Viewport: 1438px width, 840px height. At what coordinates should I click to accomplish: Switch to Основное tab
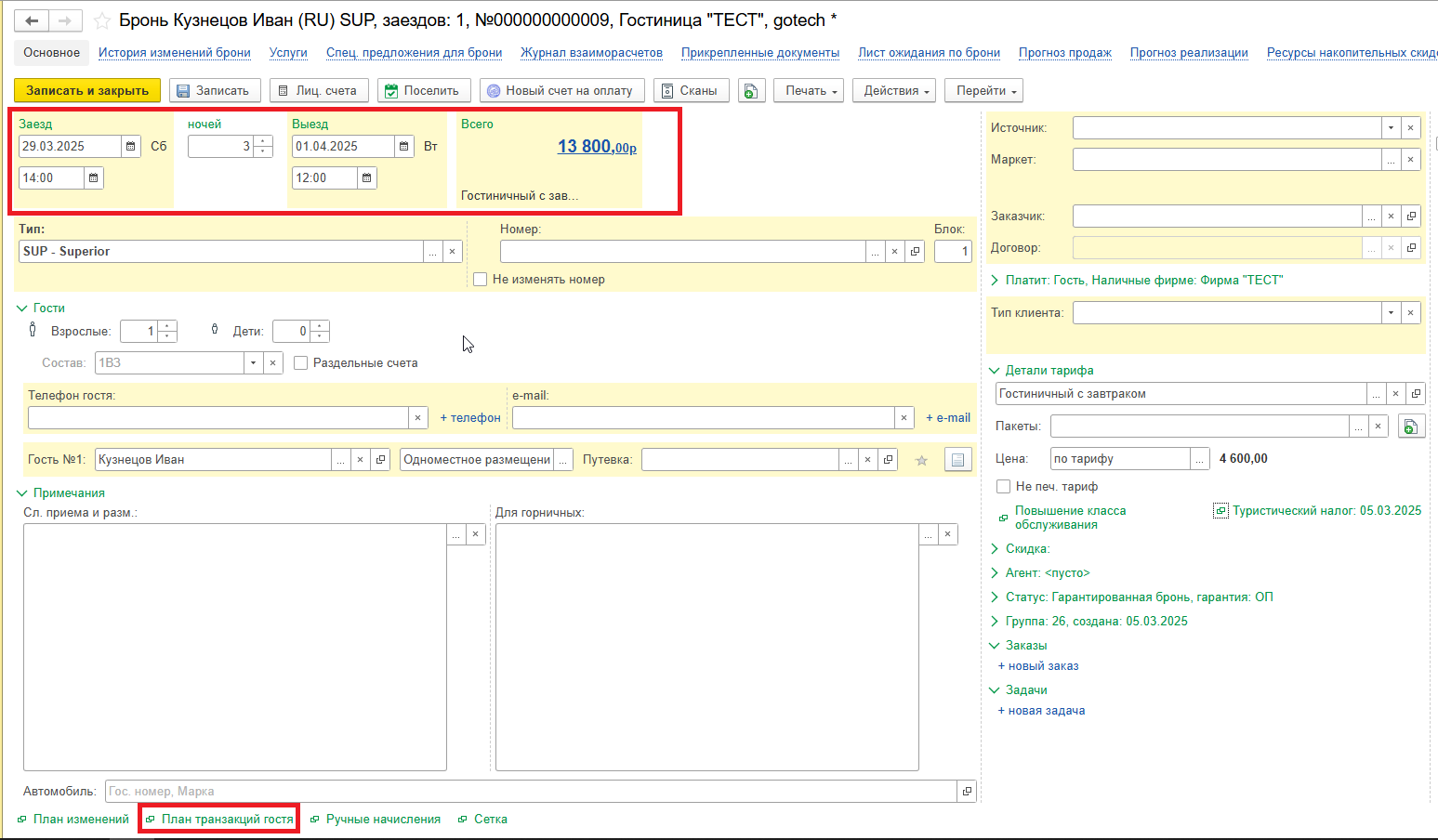click(52, 52)
